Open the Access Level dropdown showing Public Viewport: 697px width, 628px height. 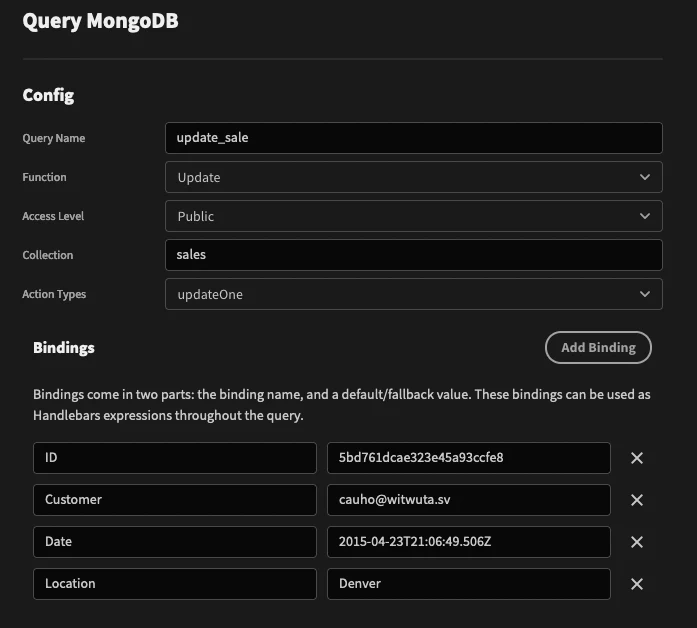click(414, 216)
